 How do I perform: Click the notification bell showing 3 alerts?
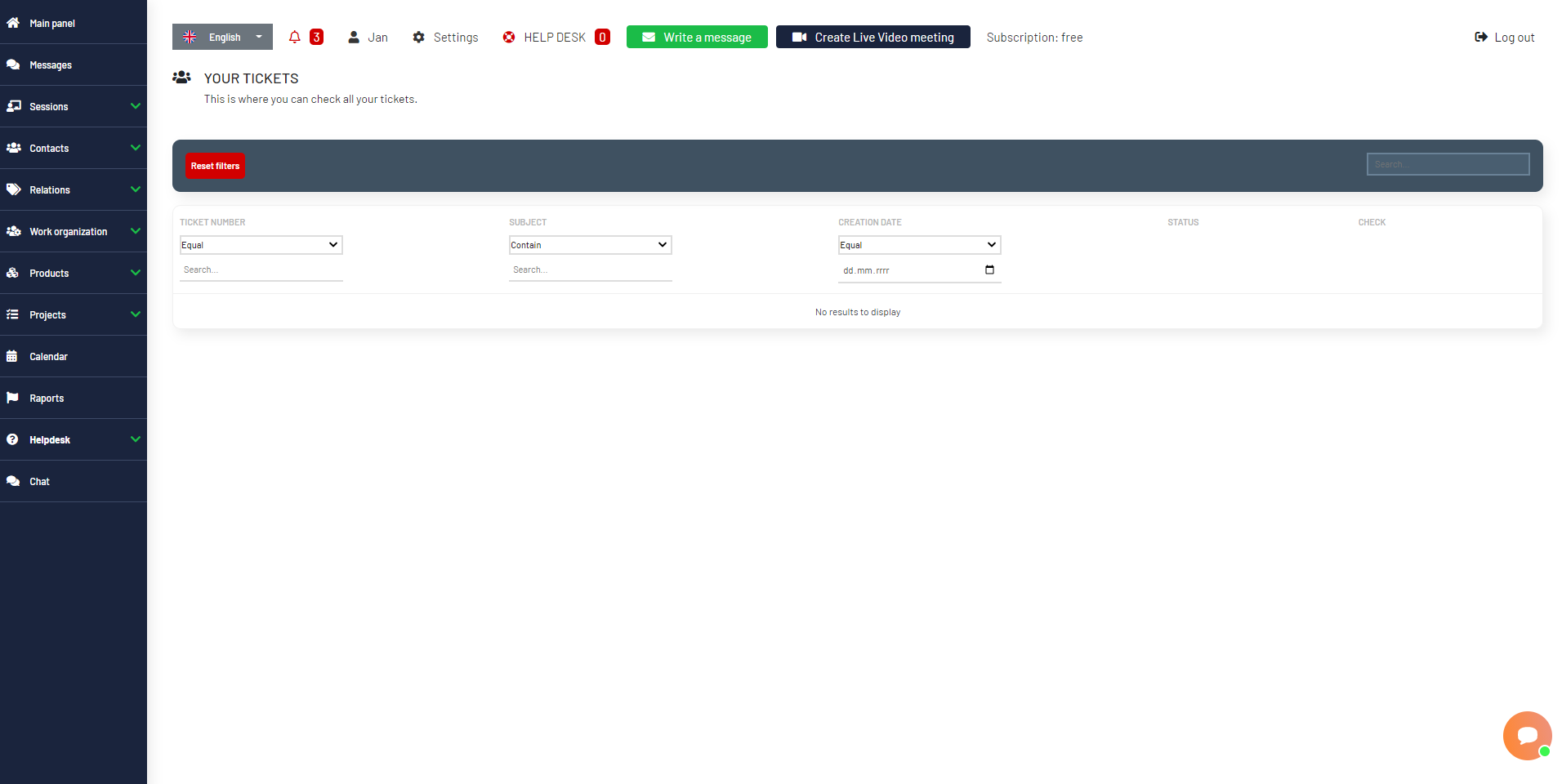pos(295,37)
